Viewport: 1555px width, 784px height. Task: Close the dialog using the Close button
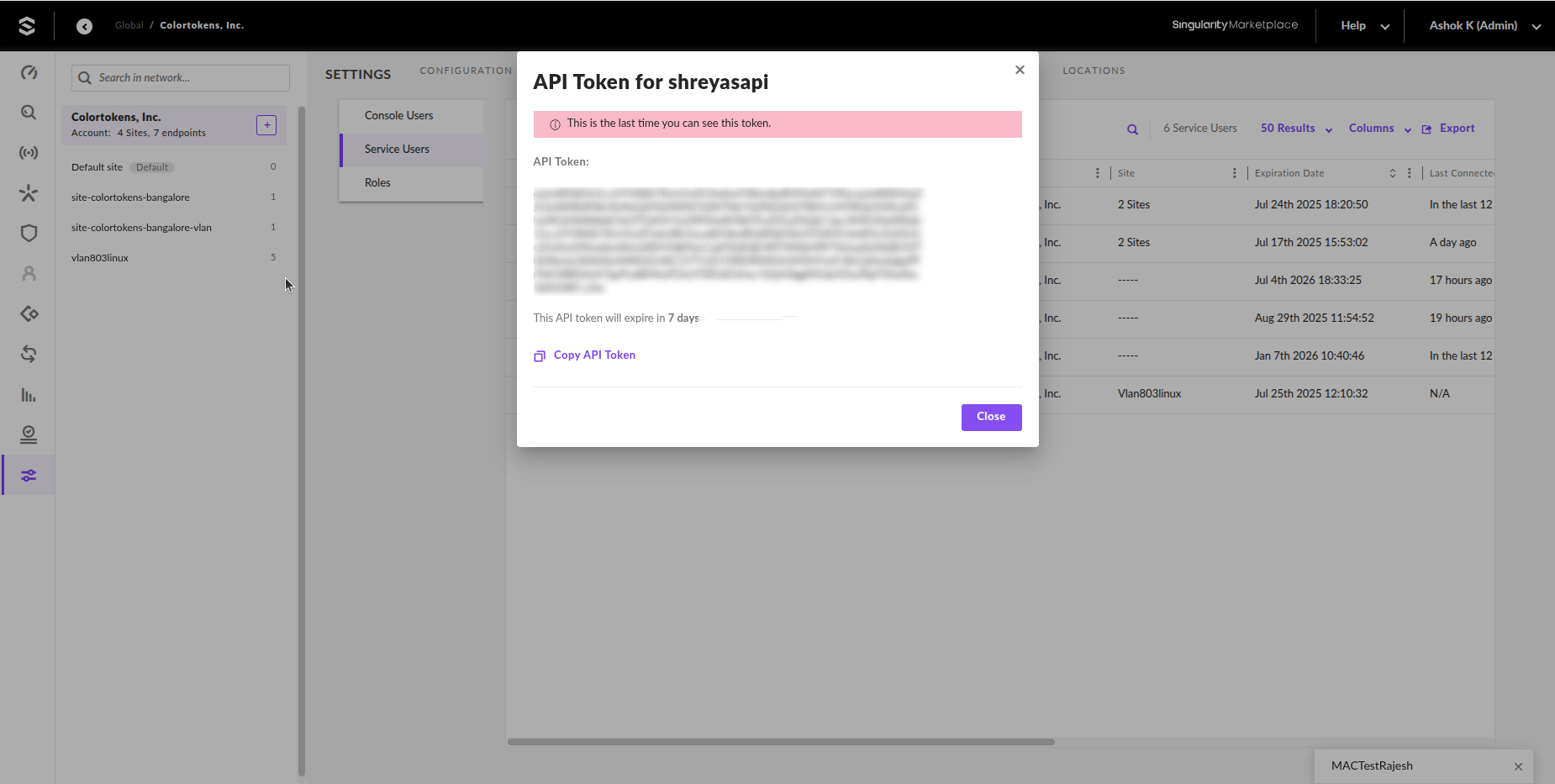tap(991, 417)
